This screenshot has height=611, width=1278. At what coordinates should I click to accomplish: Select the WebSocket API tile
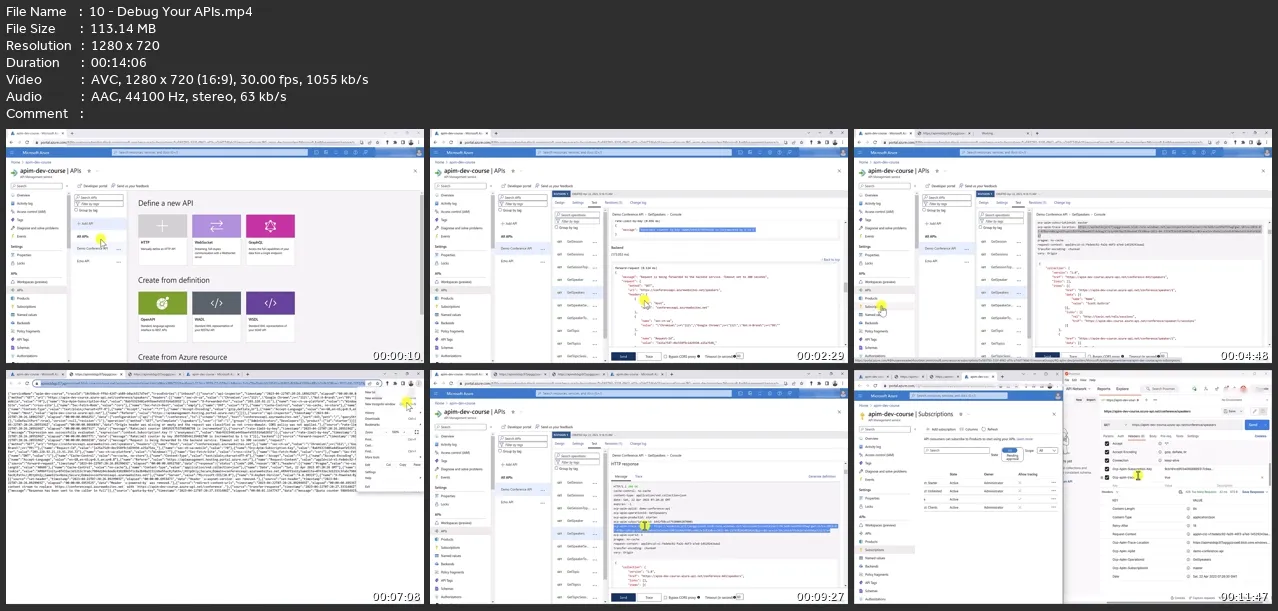(217, 240)
